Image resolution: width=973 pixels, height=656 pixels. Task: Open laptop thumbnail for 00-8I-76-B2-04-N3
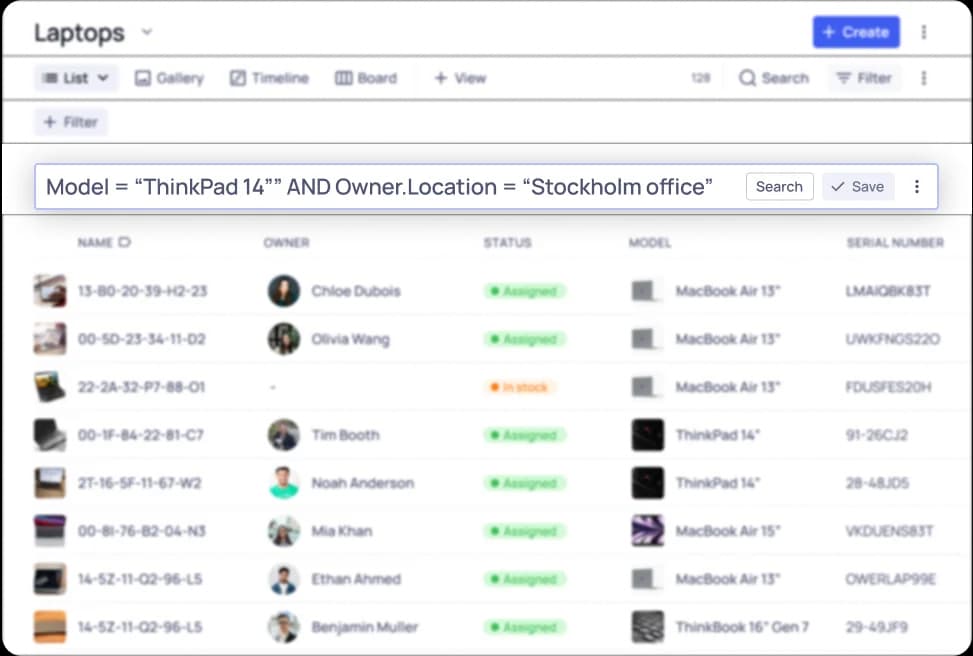pos(50,531)
